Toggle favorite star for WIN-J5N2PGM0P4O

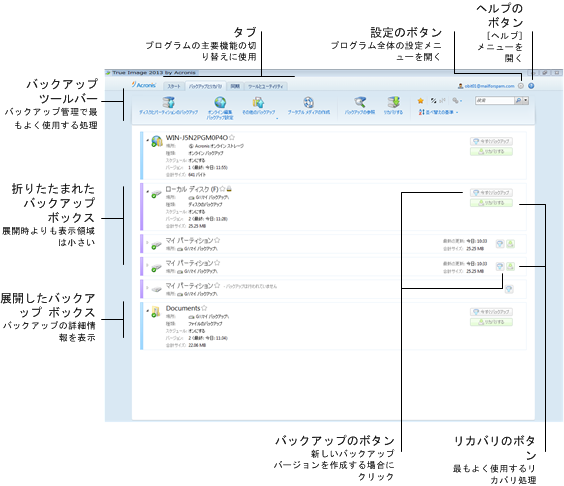coord(232,137)
